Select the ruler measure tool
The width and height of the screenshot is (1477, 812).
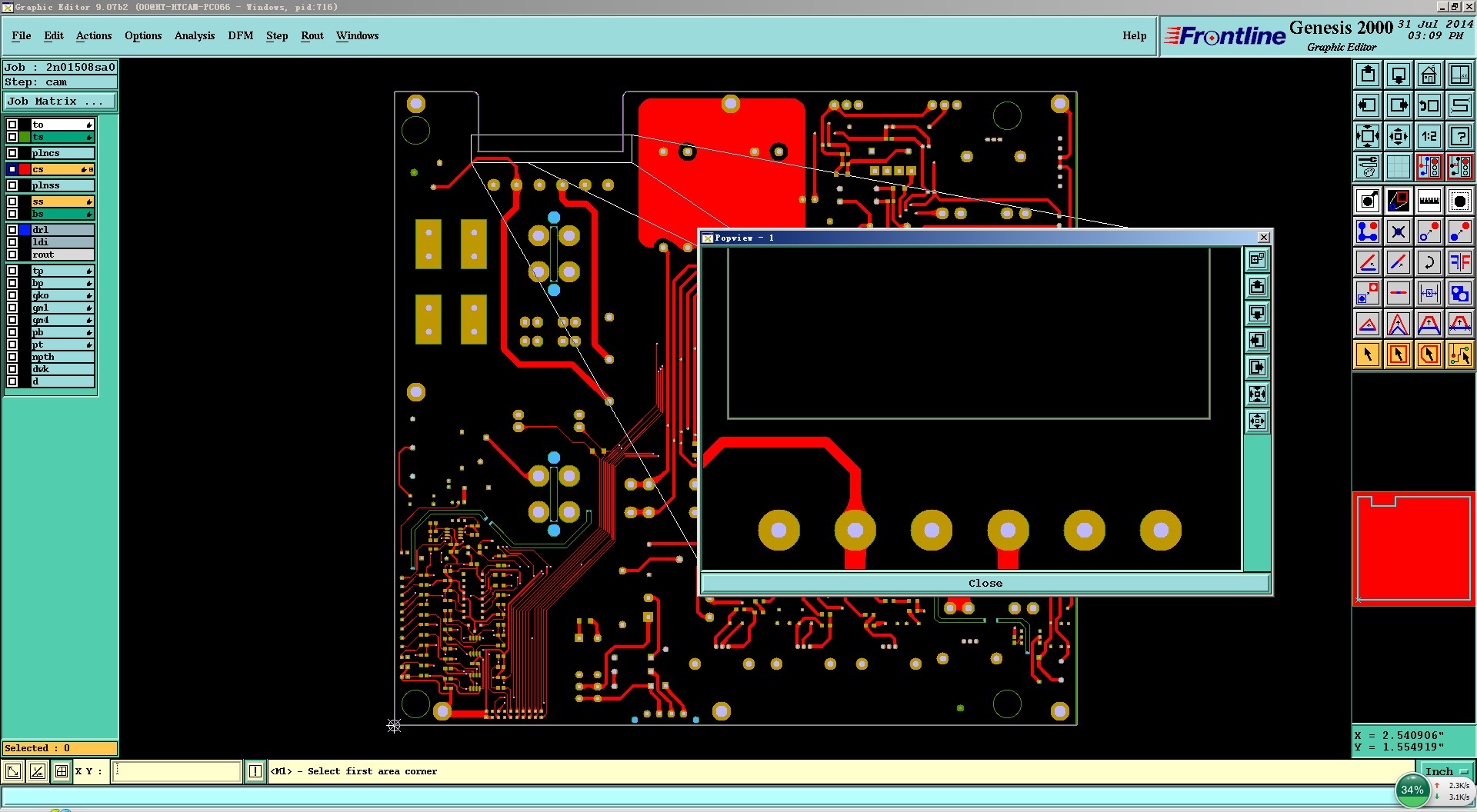(x=1429, y=201)
